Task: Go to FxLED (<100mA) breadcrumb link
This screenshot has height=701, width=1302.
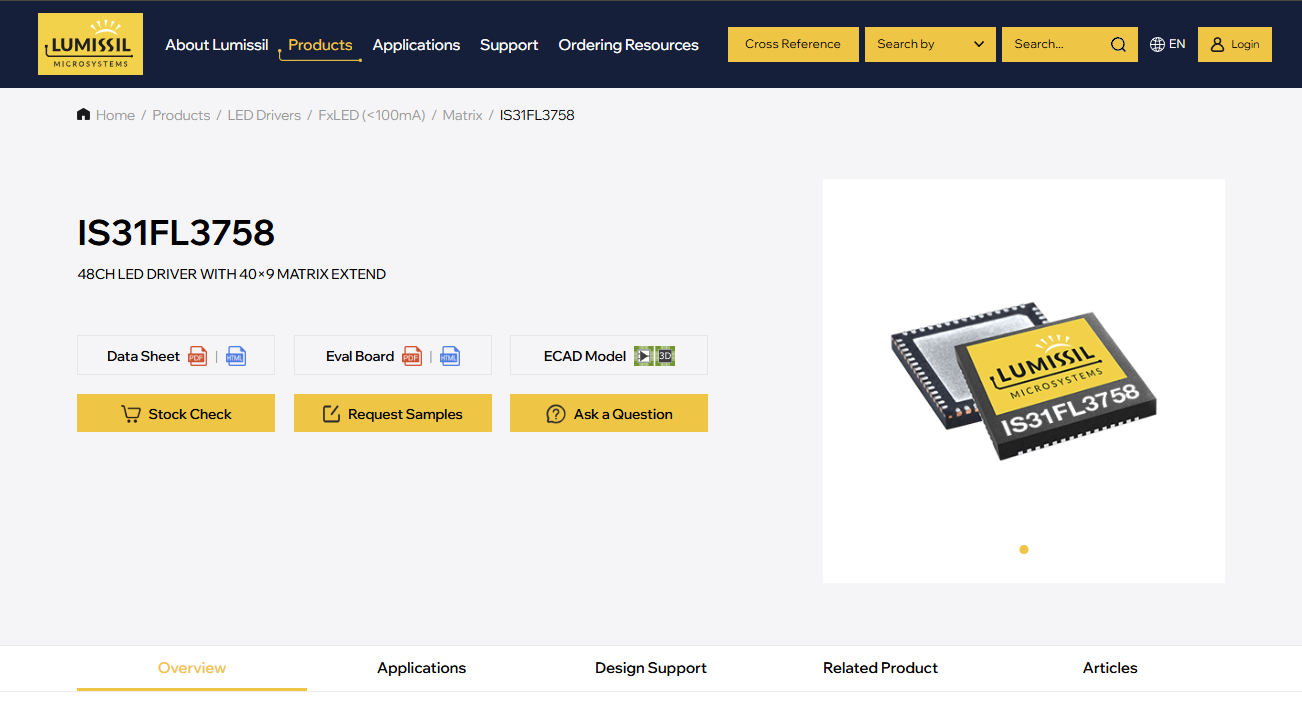Action: coord(372,115)
